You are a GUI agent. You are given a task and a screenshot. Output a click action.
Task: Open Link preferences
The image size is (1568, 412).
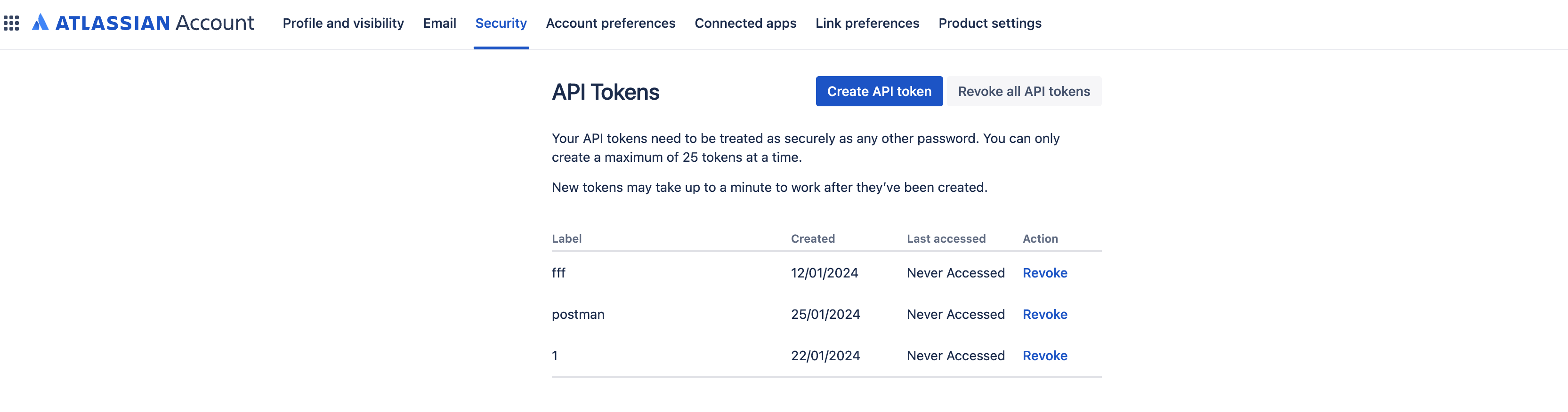[867, 23]
